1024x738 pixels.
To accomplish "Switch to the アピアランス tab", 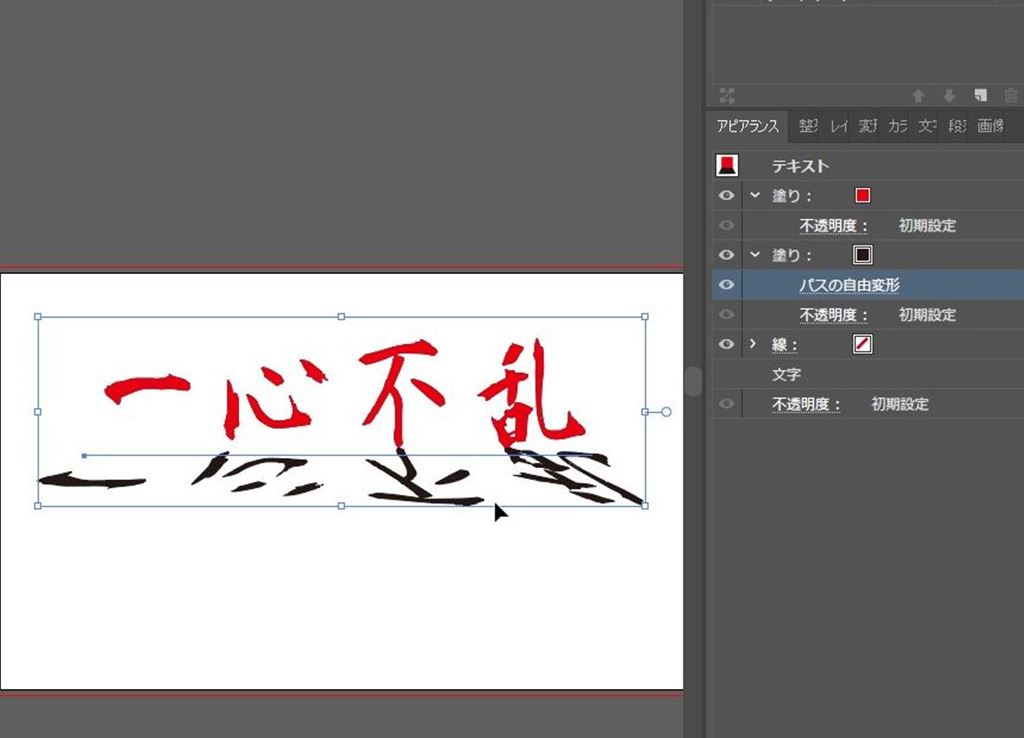I will coord(748,127).
